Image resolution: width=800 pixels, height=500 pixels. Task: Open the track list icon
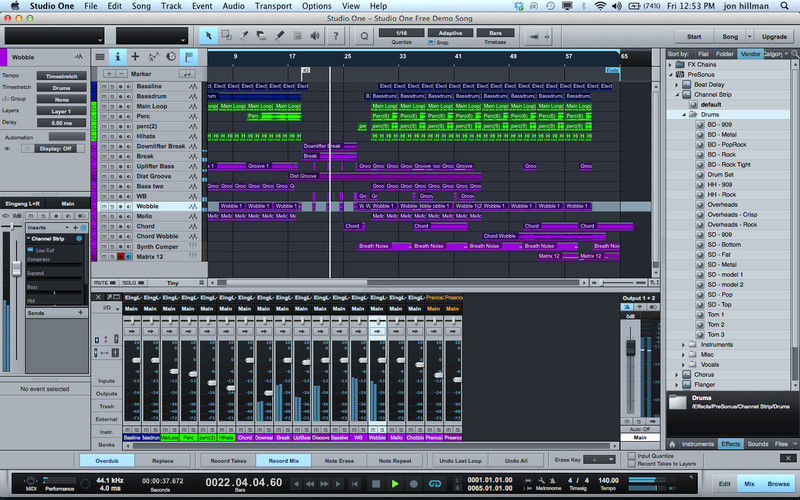tap(100, 57)
